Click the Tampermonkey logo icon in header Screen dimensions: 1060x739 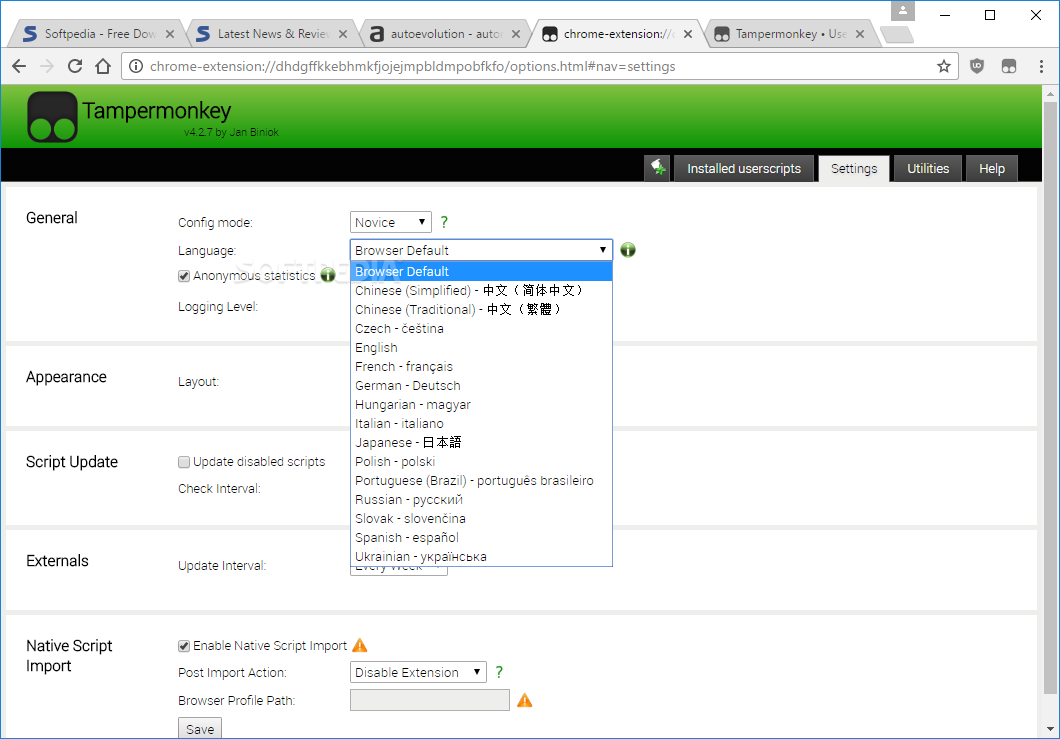point(52,117)
